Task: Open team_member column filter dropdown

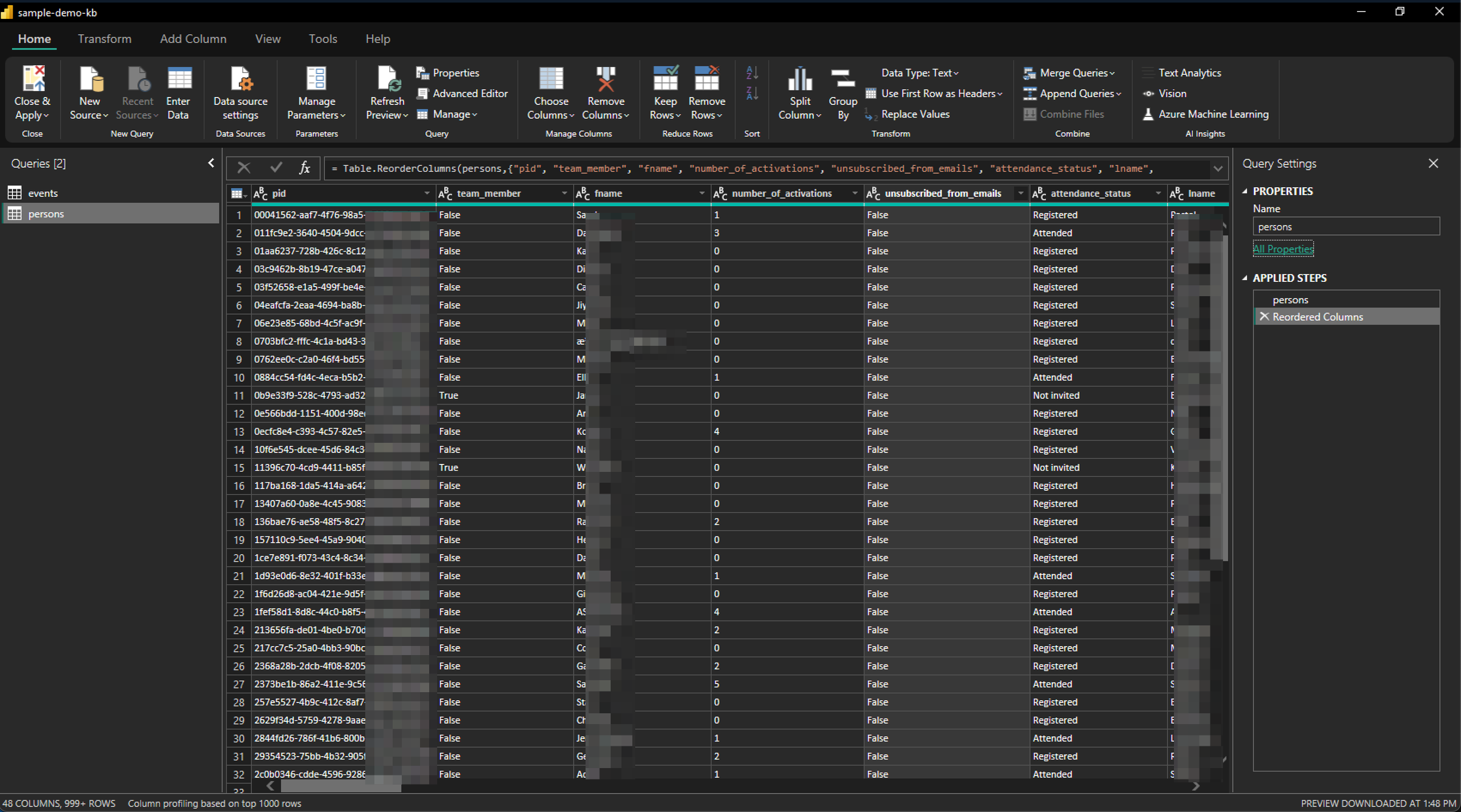Action: coord(564,194)
